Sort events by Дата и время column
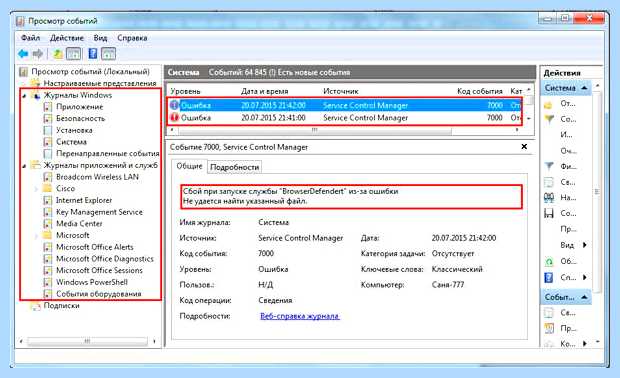The height and width of the screenshot is (378, 620). pos(265,91)
